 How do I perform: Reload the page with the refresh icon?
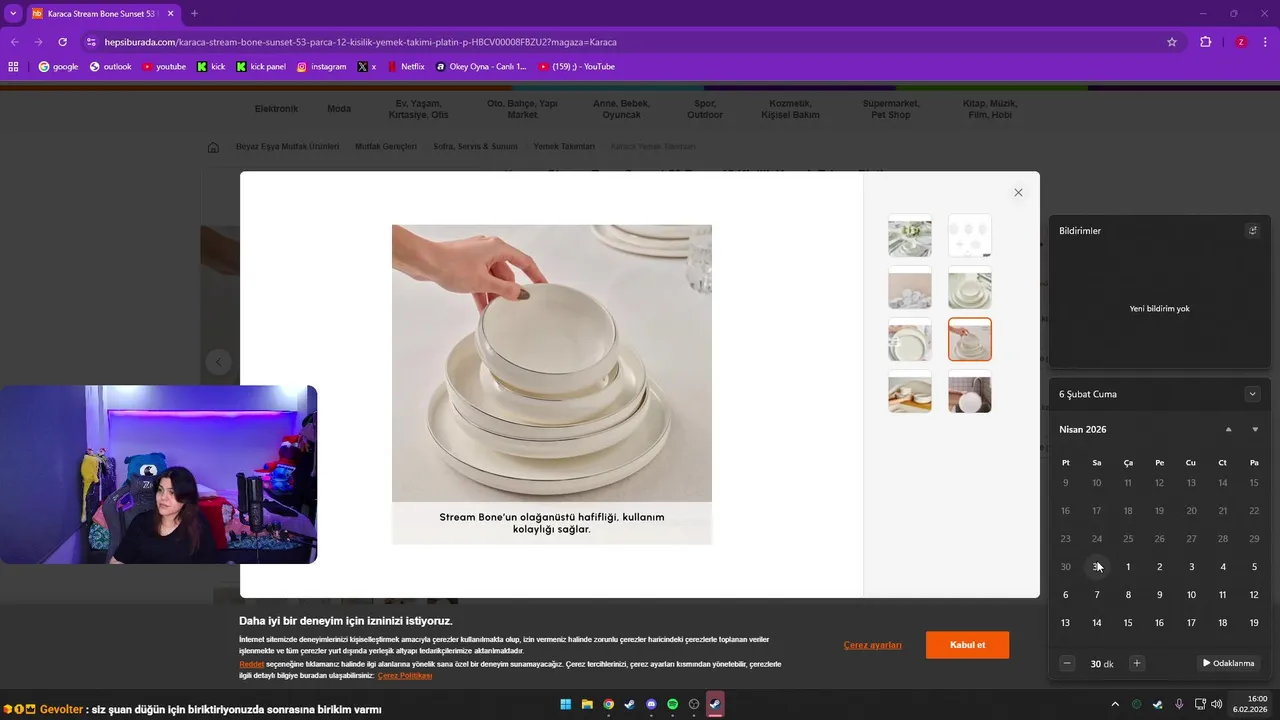tap(62, 42)
